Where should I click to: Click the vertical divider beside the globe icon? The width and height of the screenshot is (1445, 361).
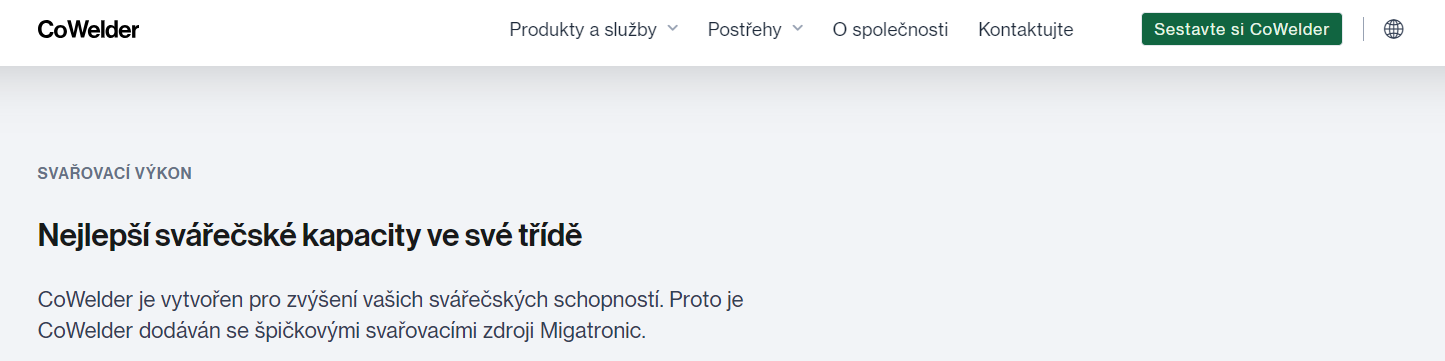tap(1363, 29)
